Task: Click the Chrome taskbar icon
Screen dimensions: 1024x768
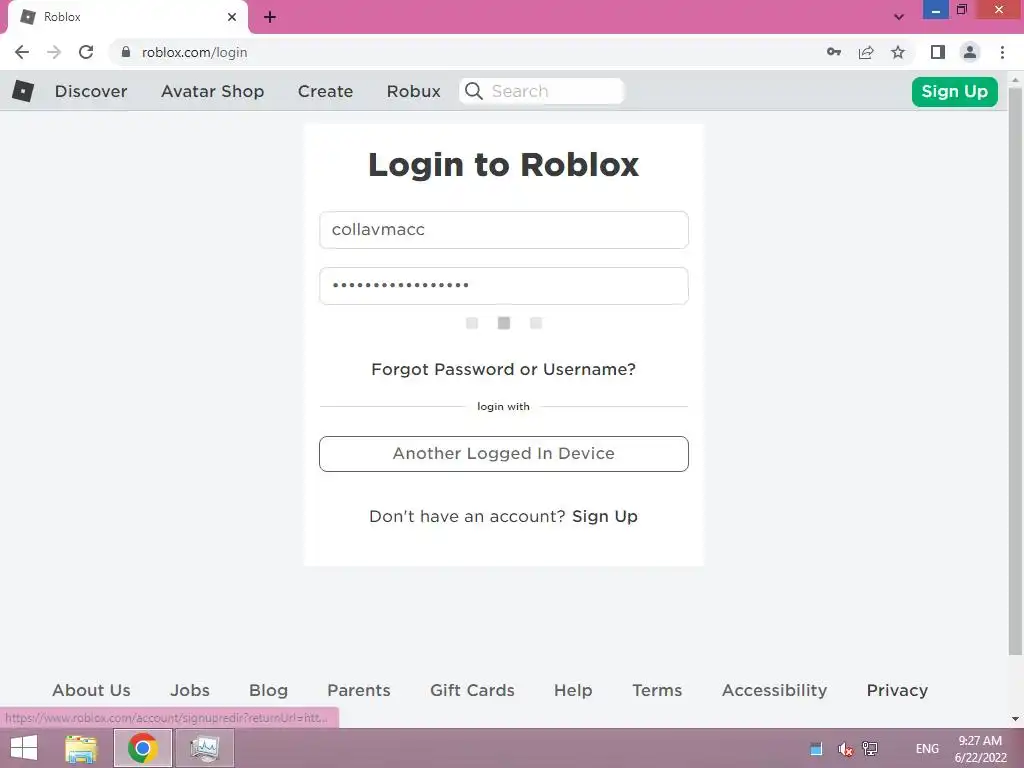Action: (143, 748)
